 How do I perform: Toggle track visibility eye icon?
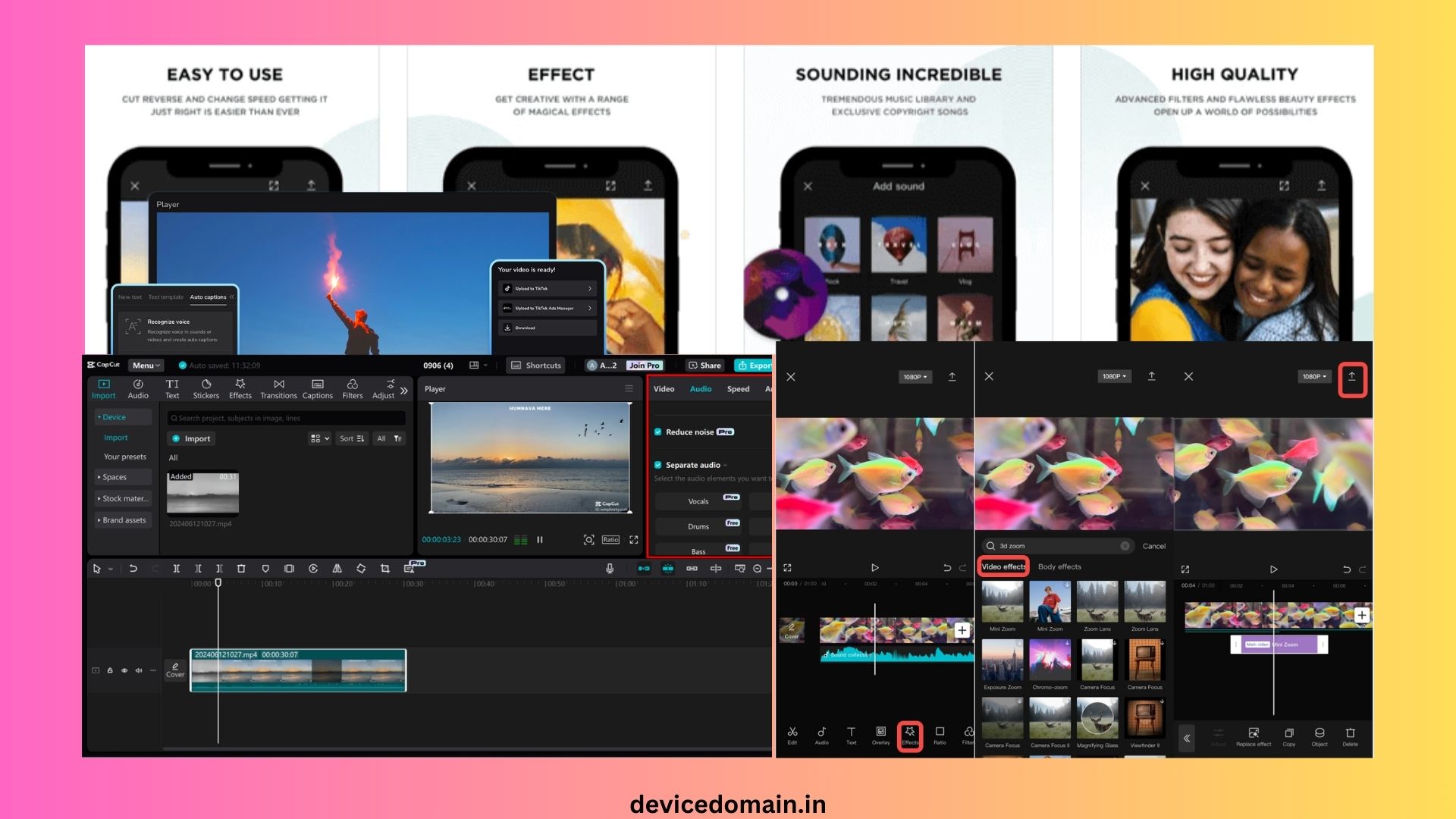(124, 670)
